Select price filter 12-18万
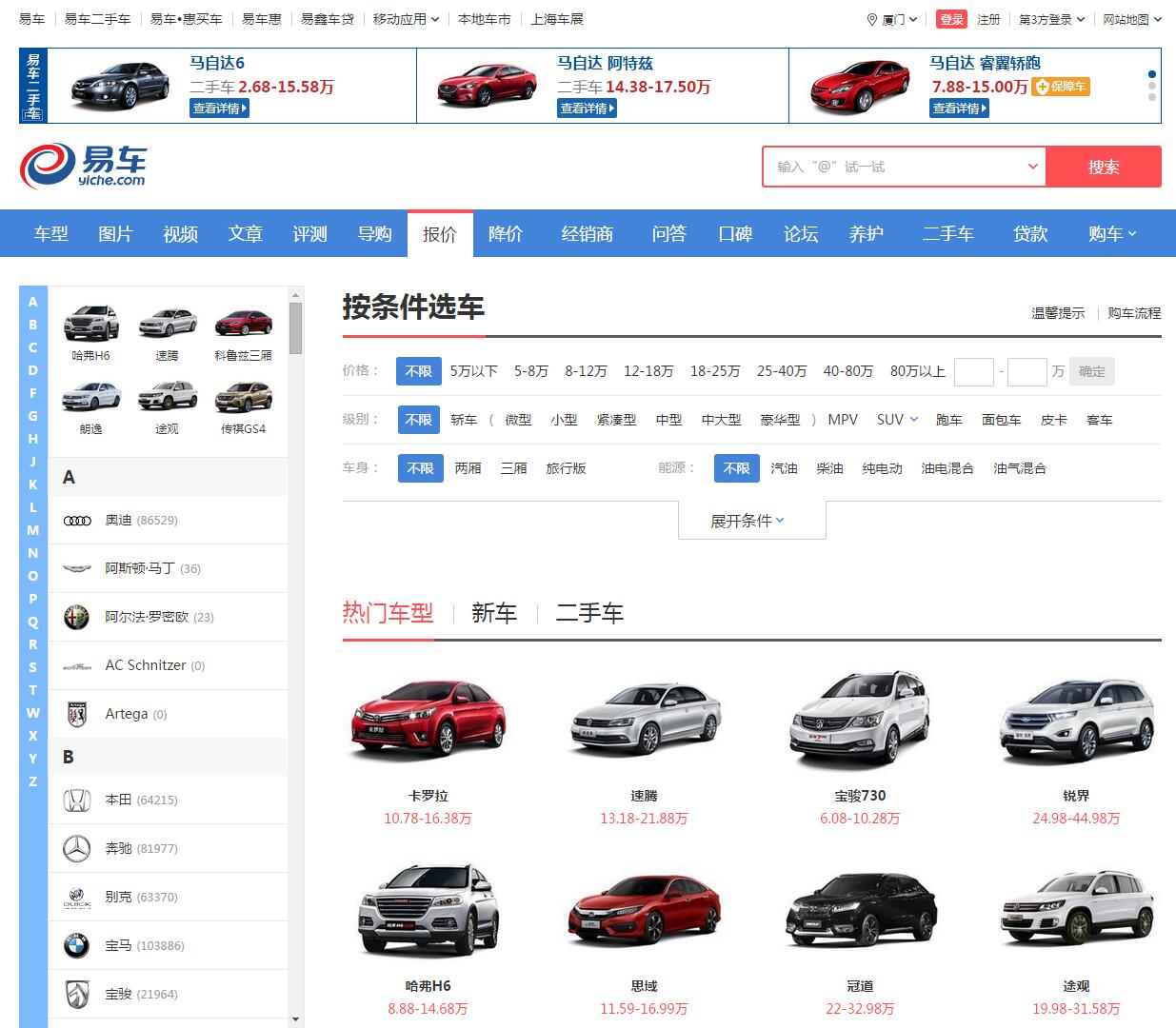This screenshot has width=1176, height=1028. 648,371
